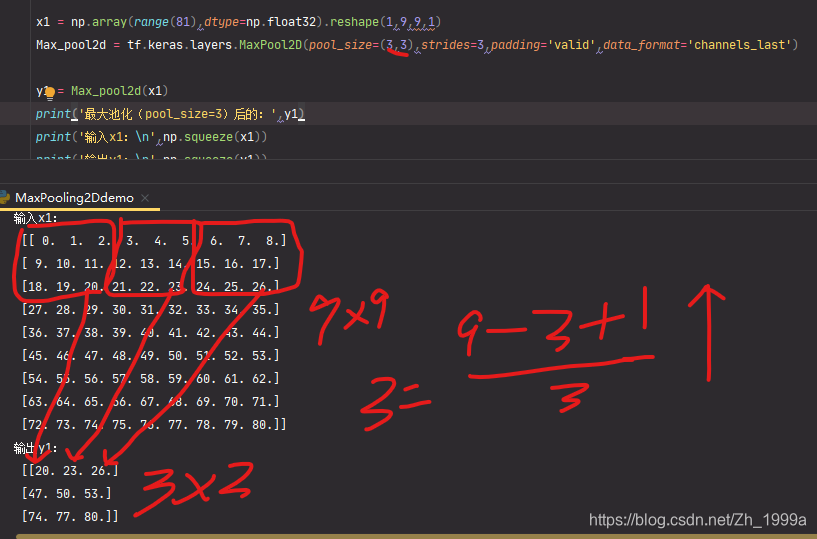Click output row [74. 77. 80.]]
Viewport: 817px width, 539px height.
pyautogui.click(x=70, y=517)
